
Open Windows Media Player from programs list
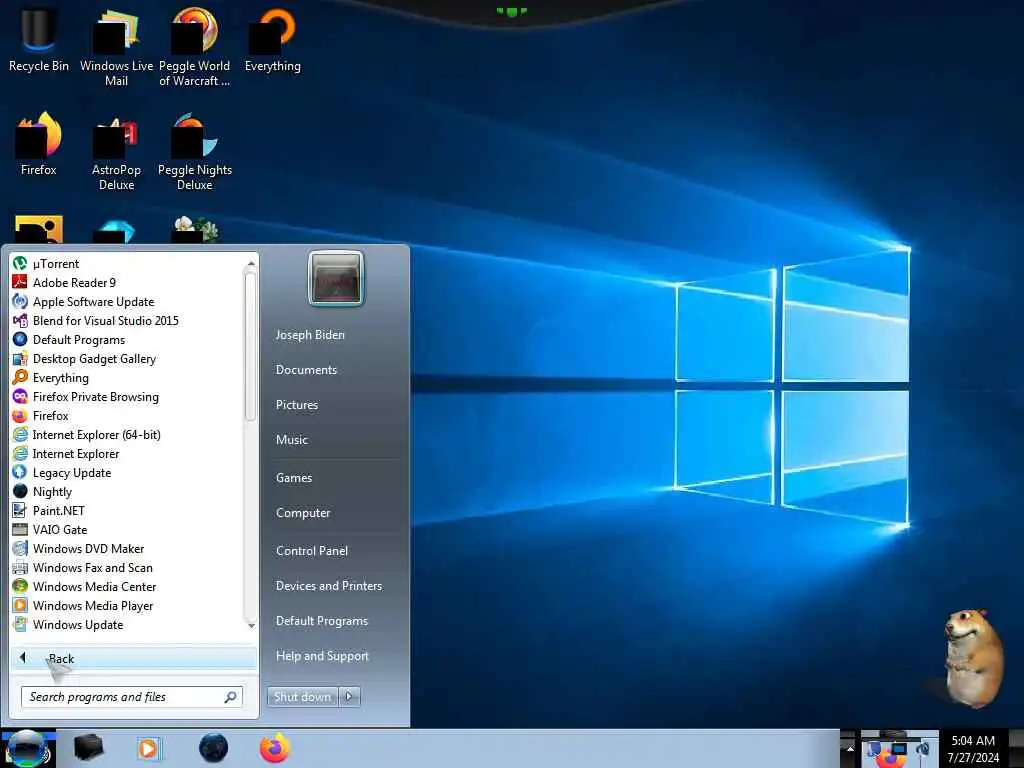93,605
